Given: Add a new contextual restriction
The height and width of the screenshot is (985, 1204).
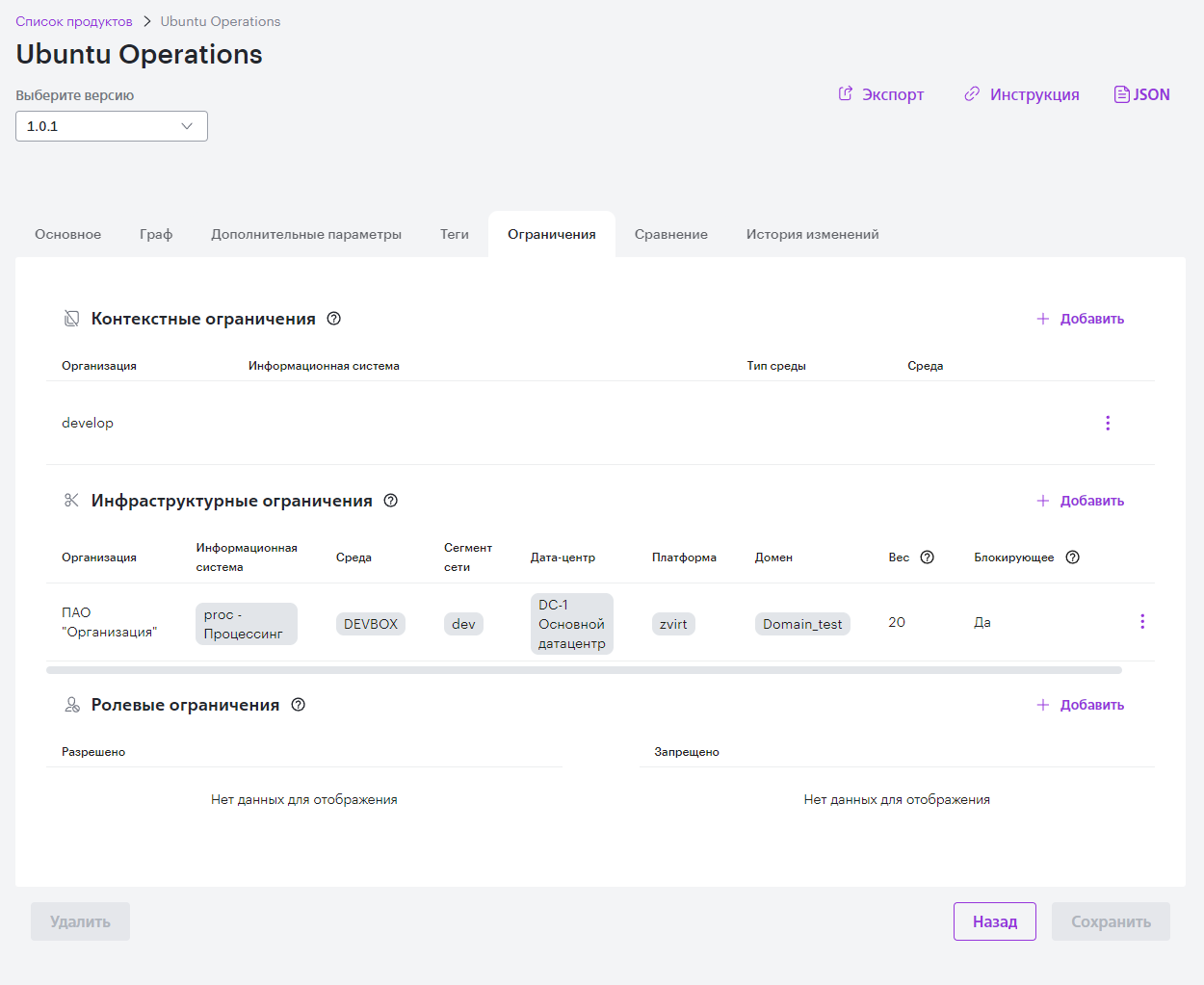Looking at the screenshot, I should click(1081, 319).
